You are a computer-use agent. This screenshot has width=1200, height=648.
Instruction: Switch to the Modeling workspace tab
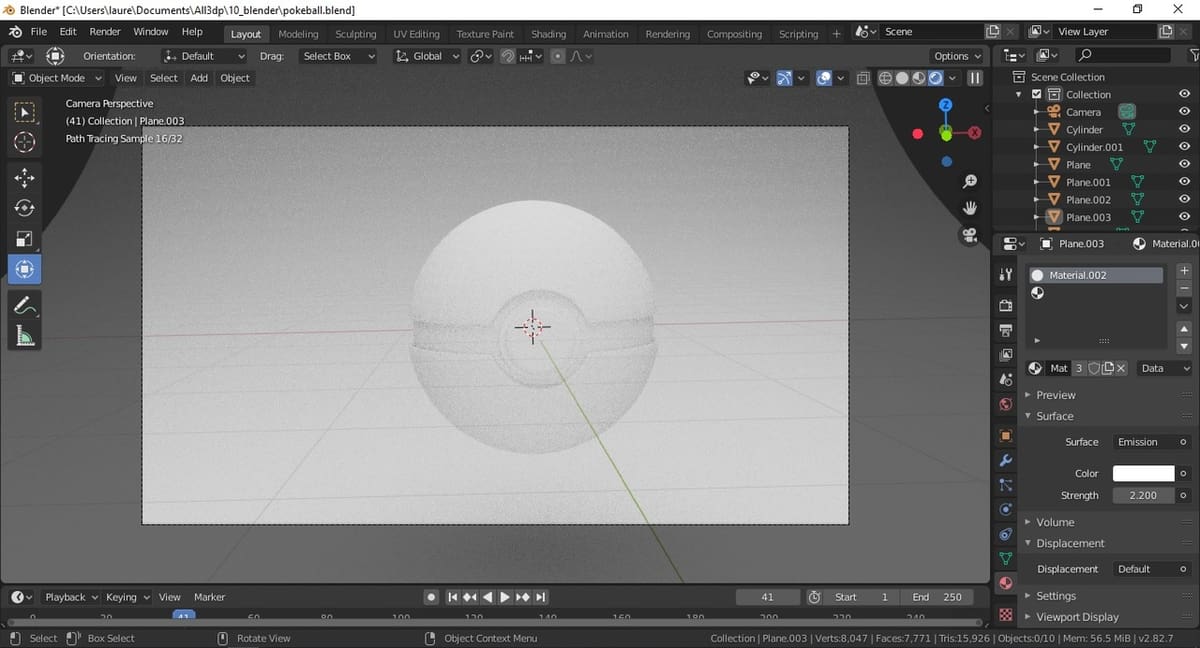(x=298, y=34)
